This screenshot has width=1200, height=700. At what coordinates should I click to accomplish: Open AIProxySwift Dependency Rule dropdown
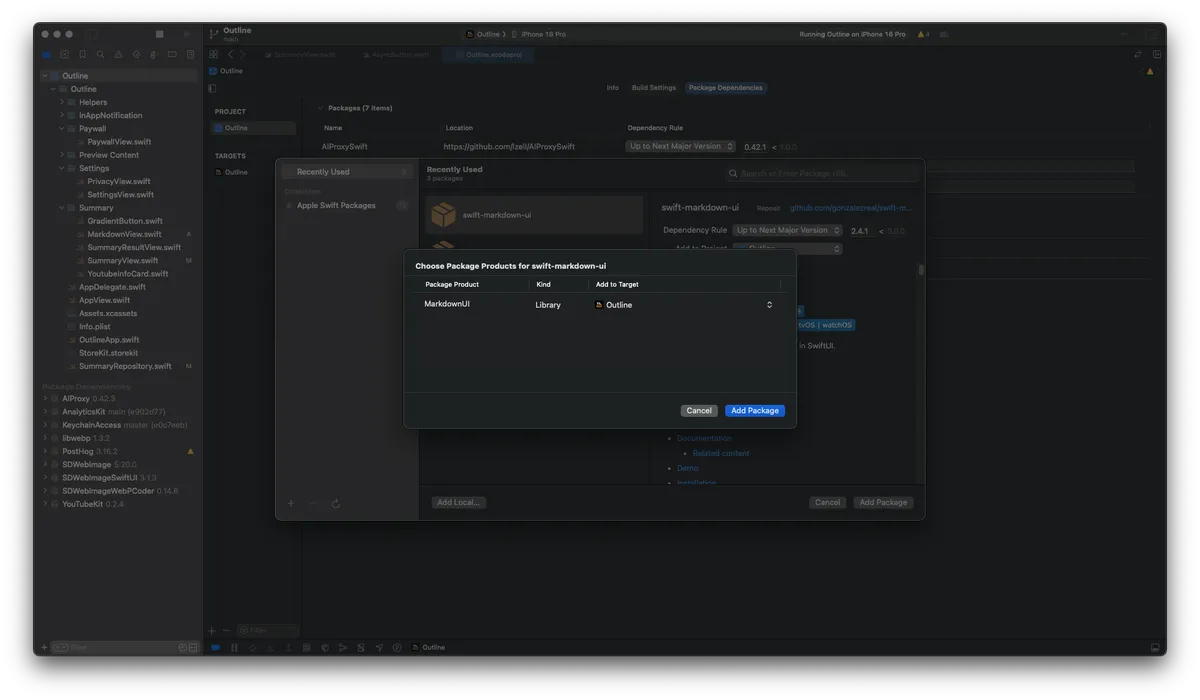(681, 147)
